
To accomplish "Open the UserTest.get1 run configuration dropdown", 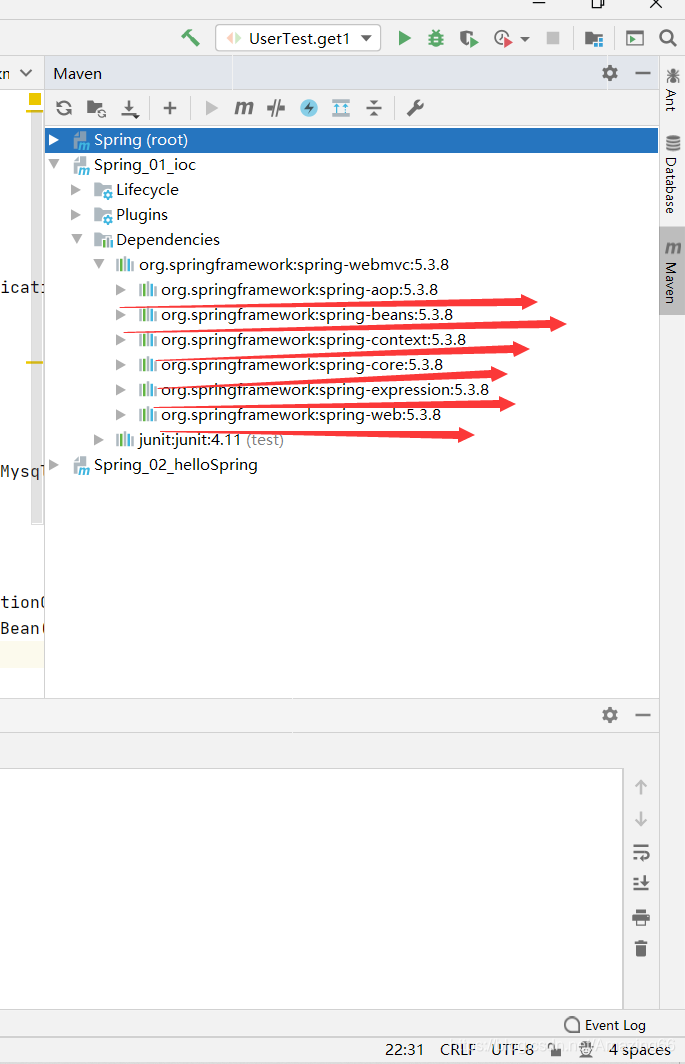I will tap(298, 38).
